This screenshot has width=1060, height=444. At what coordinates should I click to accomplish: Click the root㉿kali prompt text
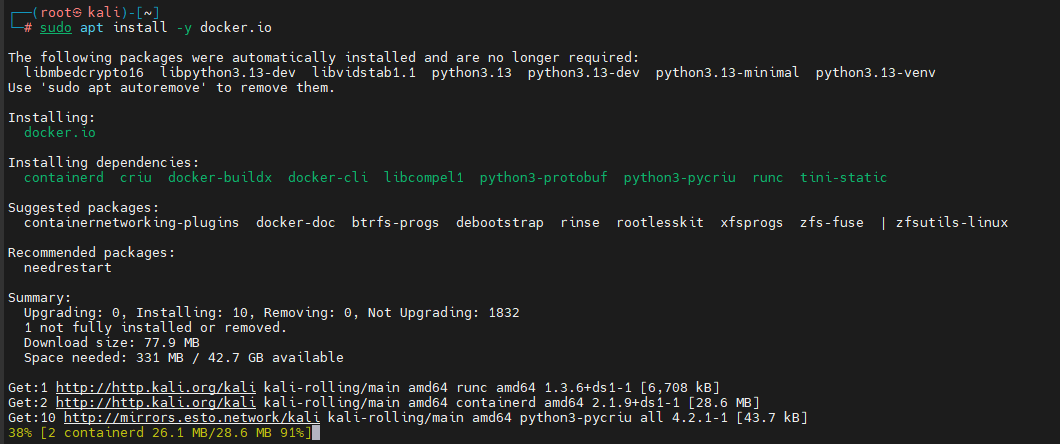coord(82,12)
